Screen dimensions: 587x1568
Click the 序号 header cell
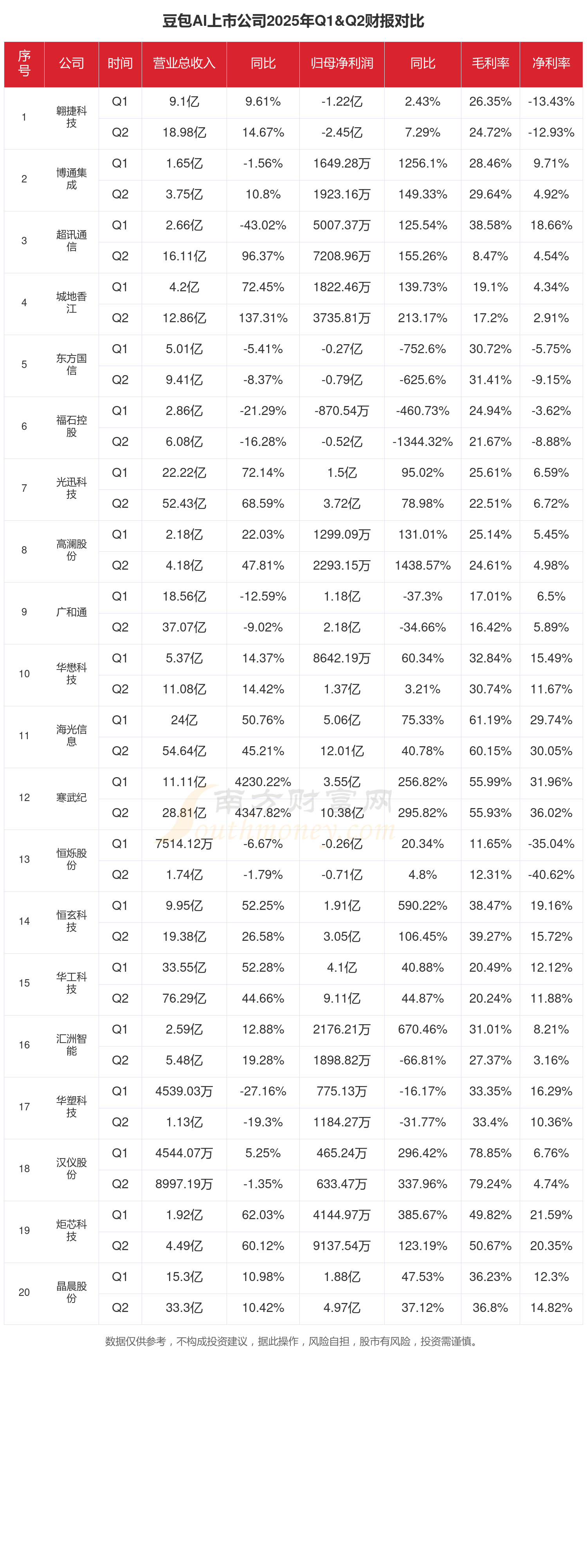[24, 63]
